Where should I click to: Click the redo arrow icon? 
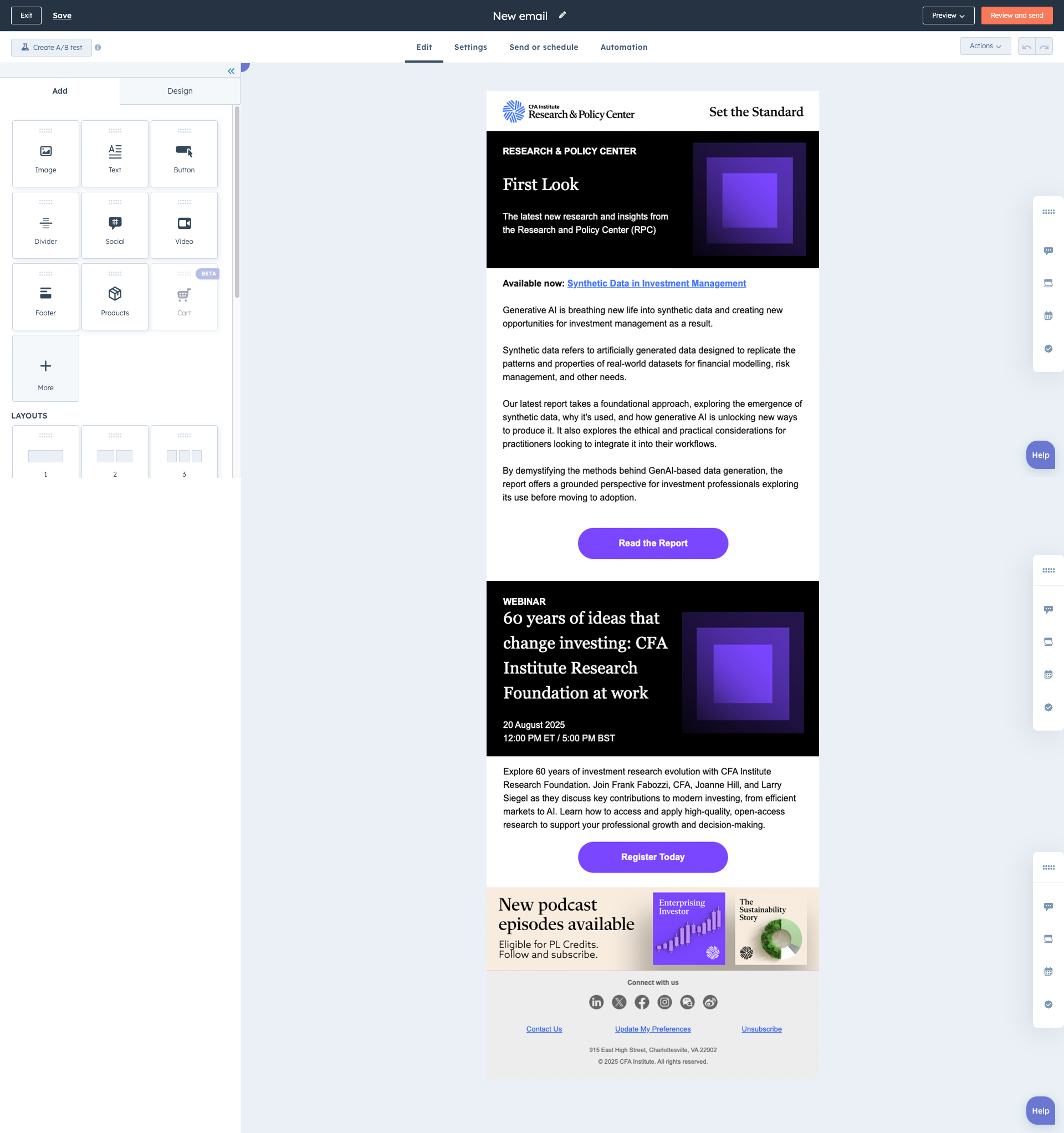click(x=1044, y=47)
